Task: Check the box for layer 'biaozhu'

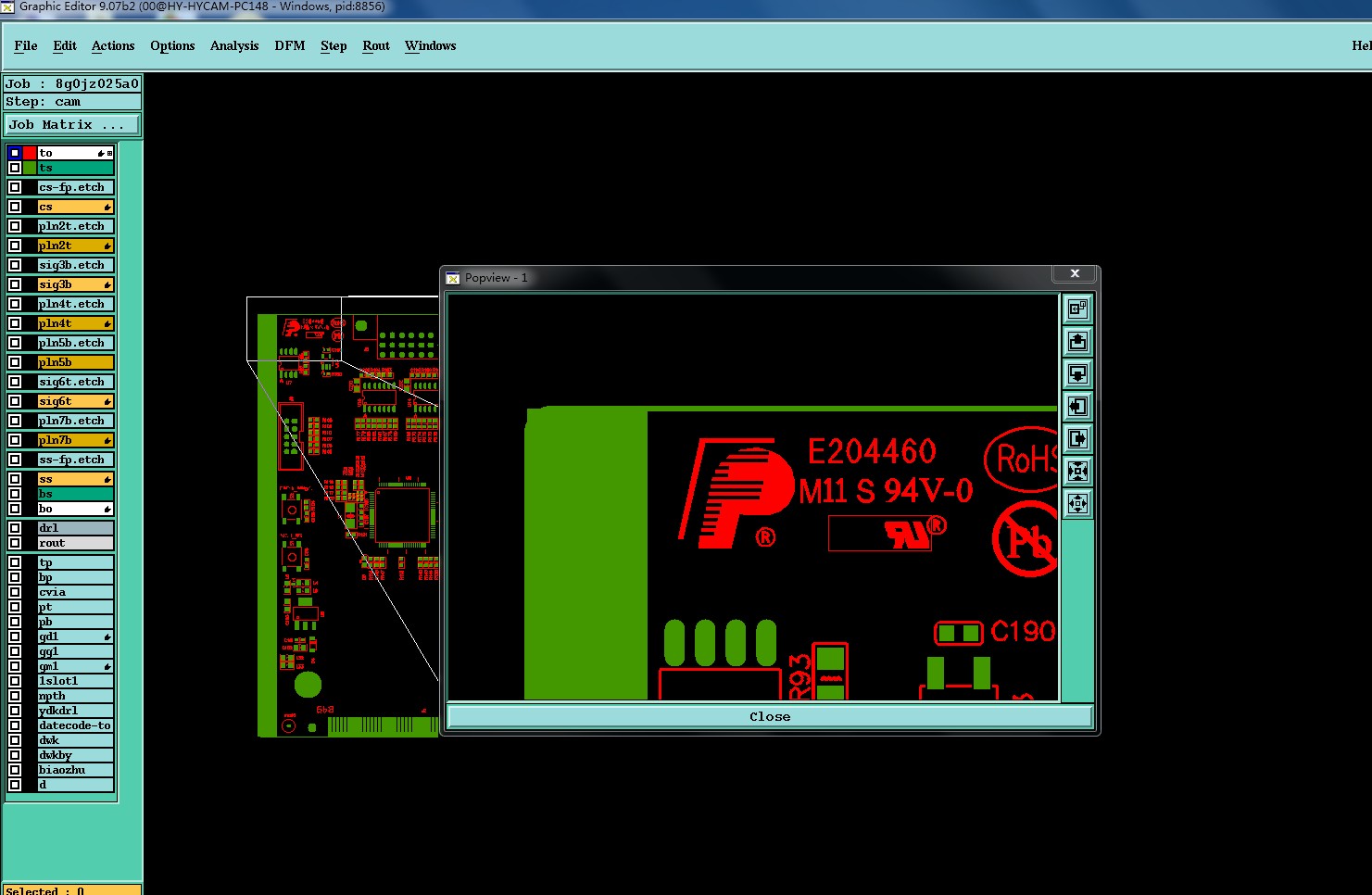Action: click(x=15, y=770)
